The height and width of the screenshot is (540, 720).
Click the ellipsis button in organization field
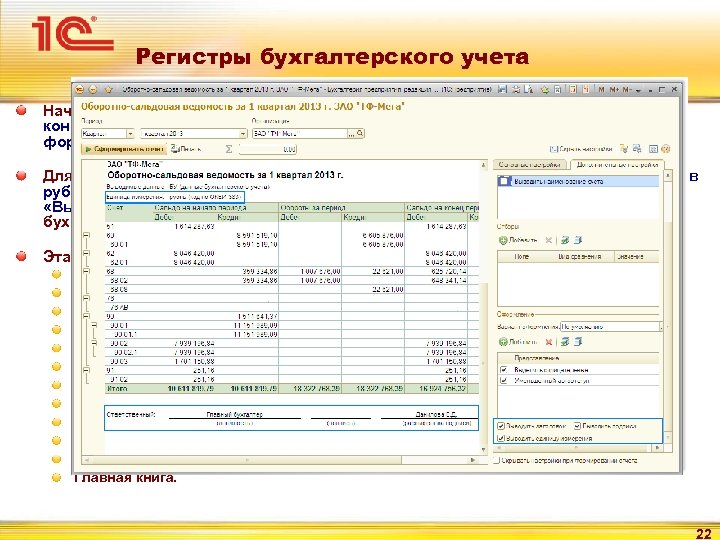(x=351, y=134)
